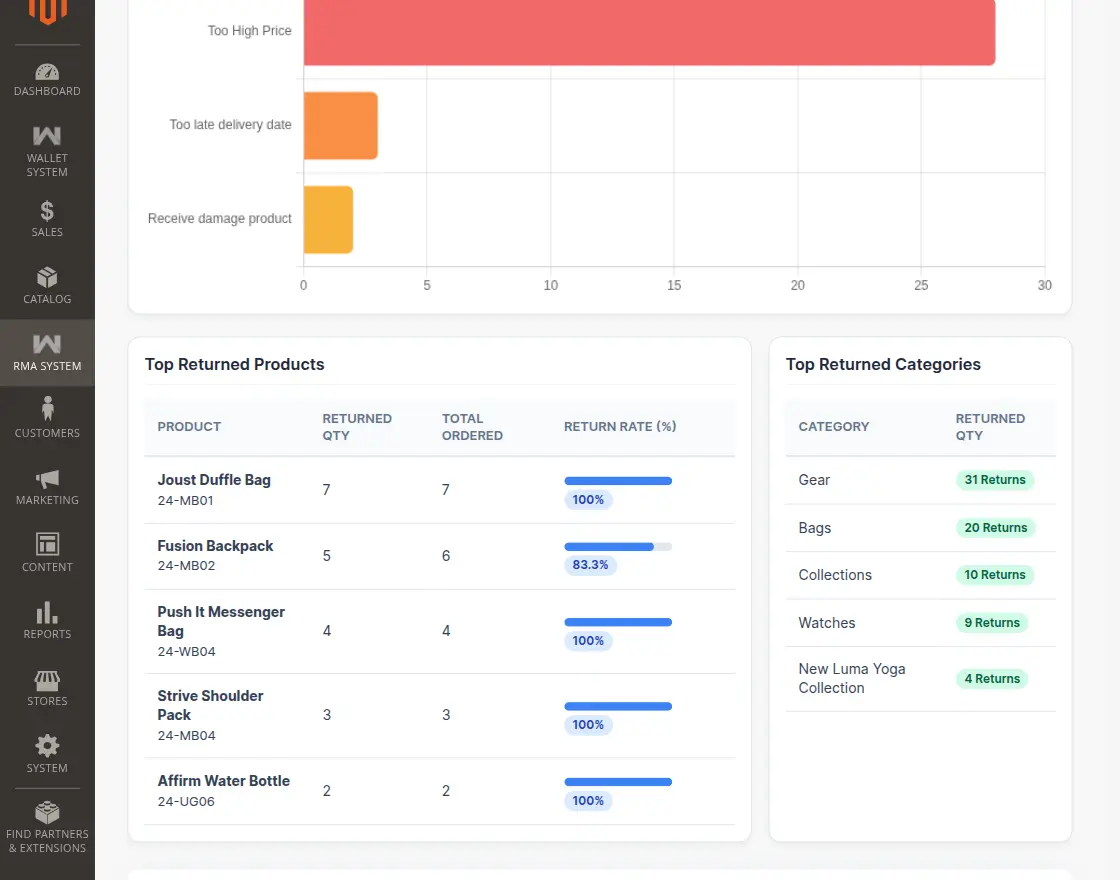Click the 83.3% rate badge
The image size is (1120, 880).
coord(590,565)
